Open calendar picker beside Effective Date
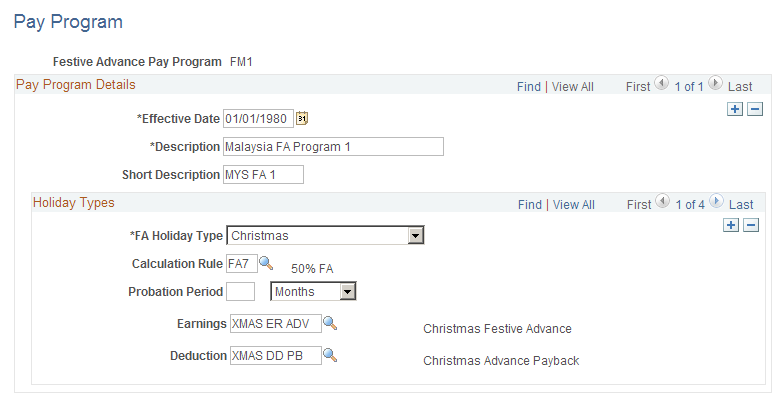Image resolution: width=780 pixels, height=398 pixels. tap(302, 118)
